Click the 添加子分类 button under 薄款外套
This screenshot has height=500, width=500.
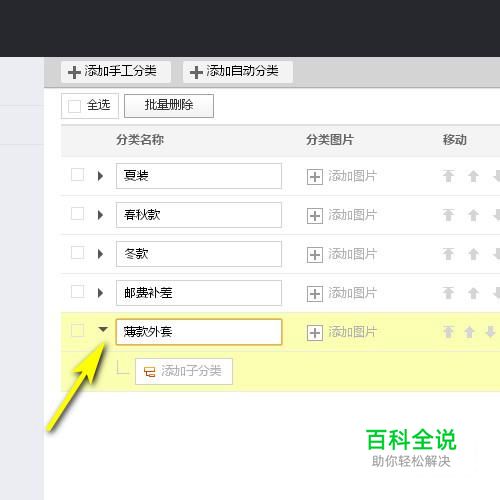(184, 371)
